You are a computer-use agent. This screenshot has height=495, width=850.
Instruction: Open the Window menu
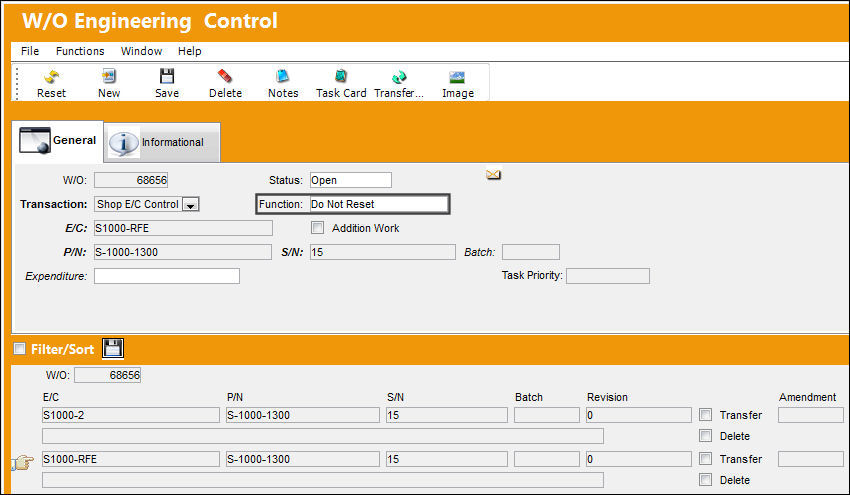pos(141,51)
